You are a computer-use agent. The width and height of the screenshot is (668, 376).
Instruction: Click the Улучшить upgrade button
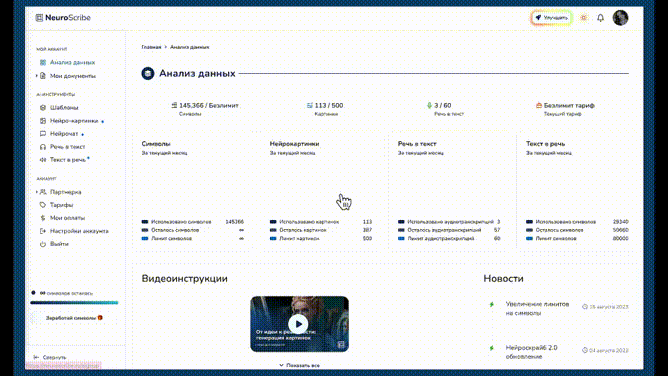551,18
